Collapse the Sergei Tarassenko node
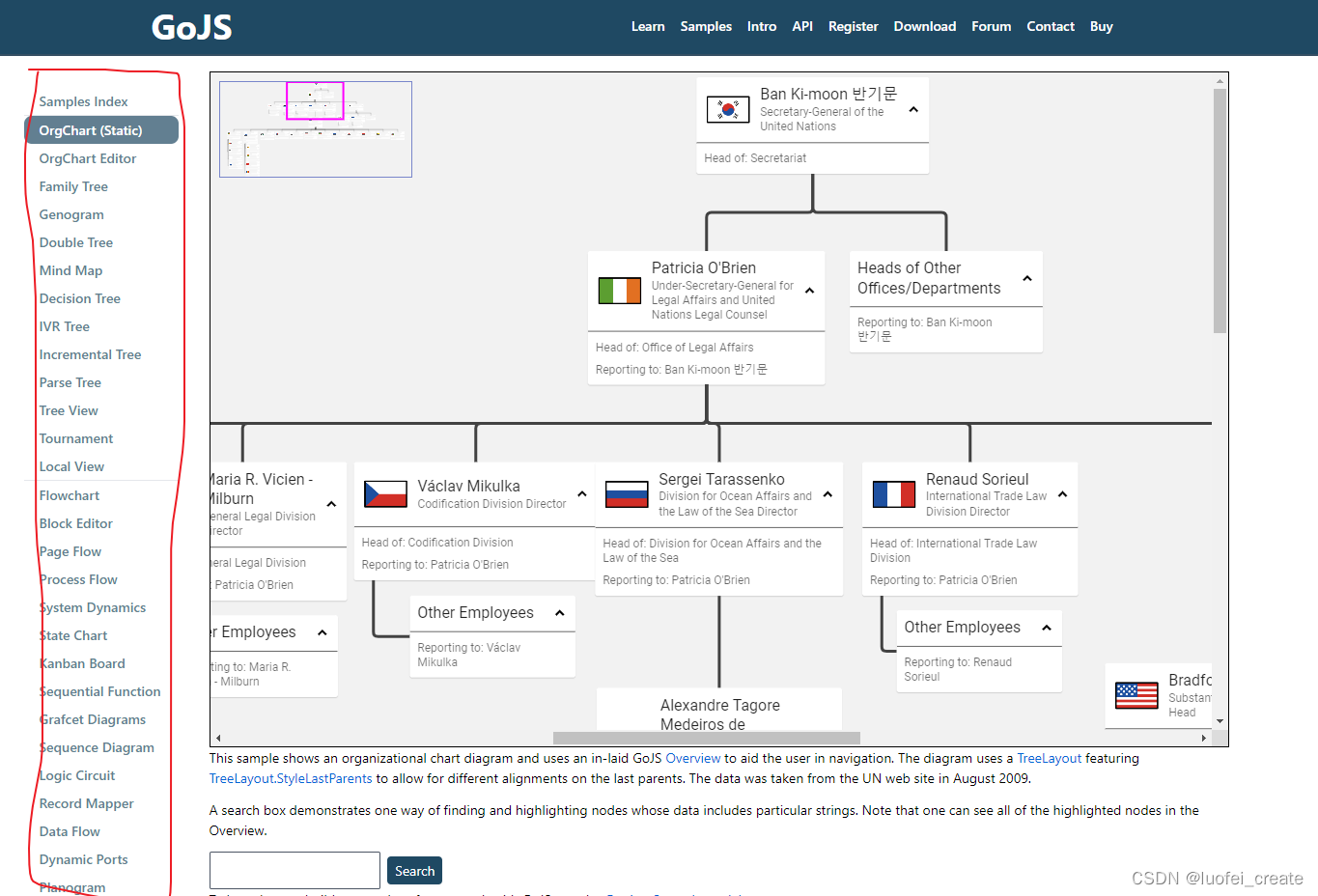Image resolution: width=1318 pixels, height=896 pixels. point(827,494)
